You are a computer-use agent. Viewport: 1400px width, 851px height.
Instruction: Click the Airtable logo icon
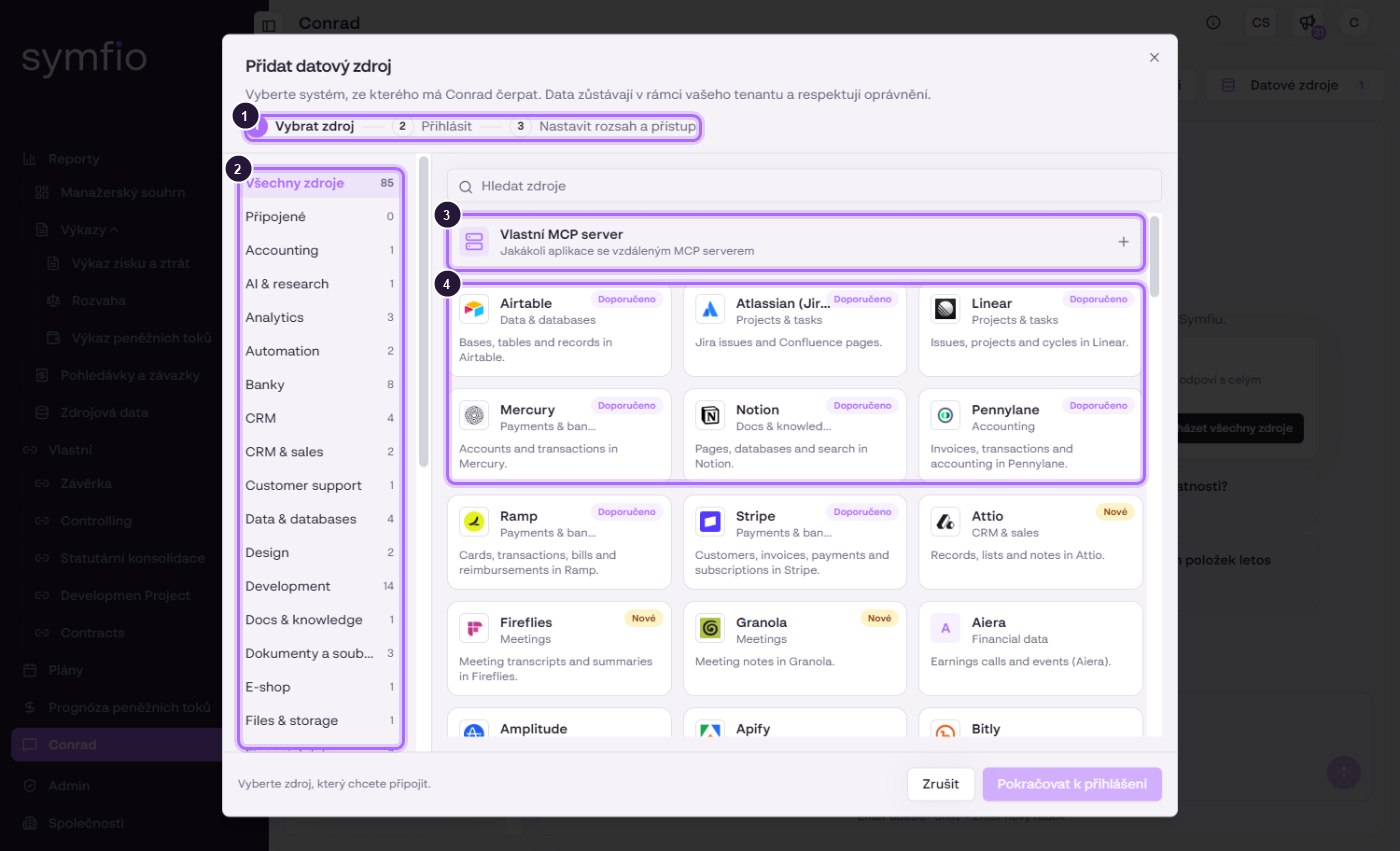click(474, 310)
